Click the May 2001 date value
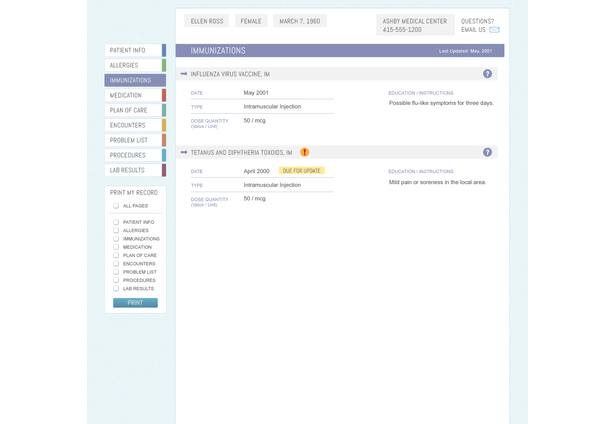The height and width of the screenshot is (424, 615). click(256, 93)
